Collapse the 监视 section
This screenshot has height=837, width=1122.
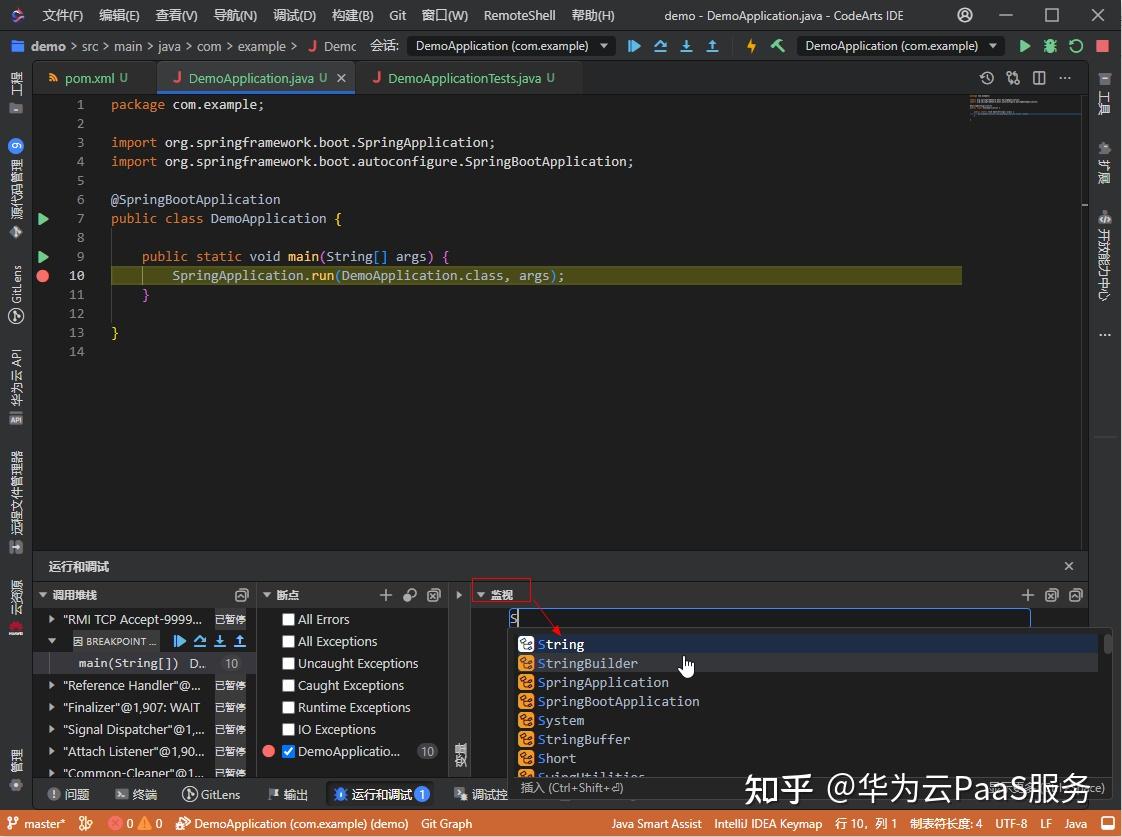[481, 595]
